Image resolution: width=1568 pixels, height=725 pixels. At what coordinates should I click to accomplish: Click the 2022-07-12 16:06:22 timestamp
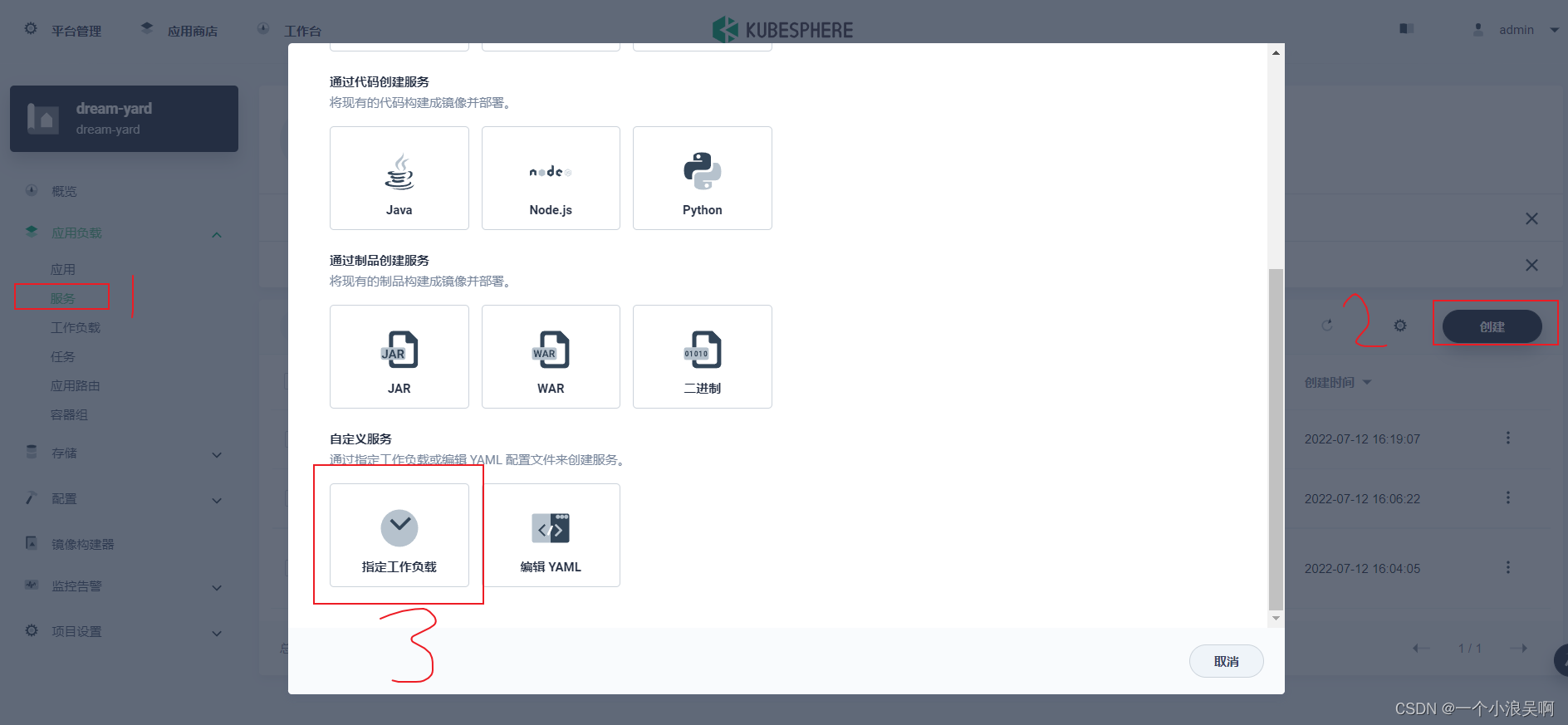[x=1362, y=498]
